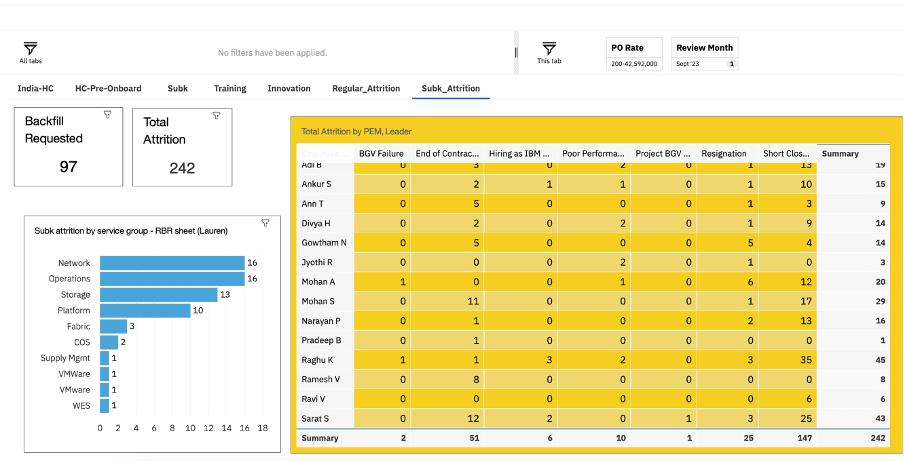
Task: Click the BGV Failure column header
Action: pos(381,153)
